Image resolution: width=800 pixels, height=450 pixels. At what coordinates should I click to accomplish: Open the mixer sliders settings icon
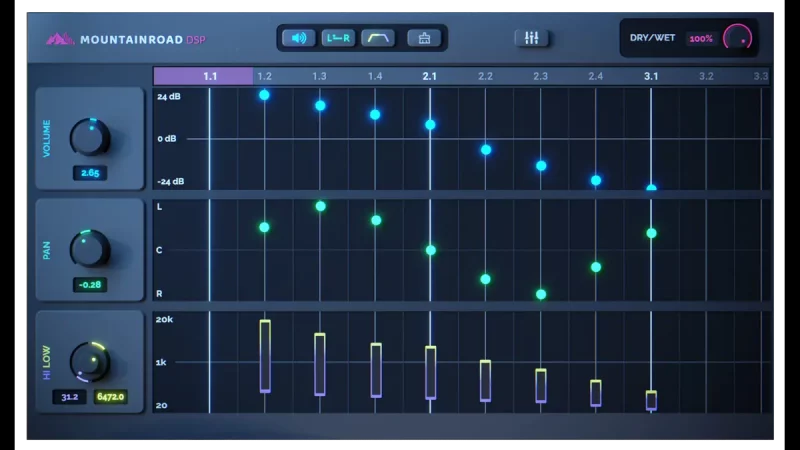click(531, 38)
